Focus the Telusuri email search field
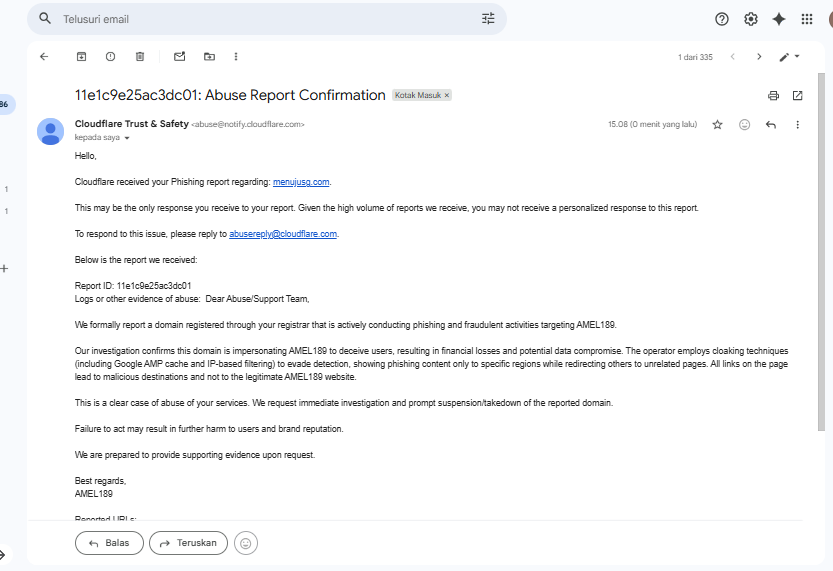This screenshot has width=833, height=571. click(x=266, y=19)
